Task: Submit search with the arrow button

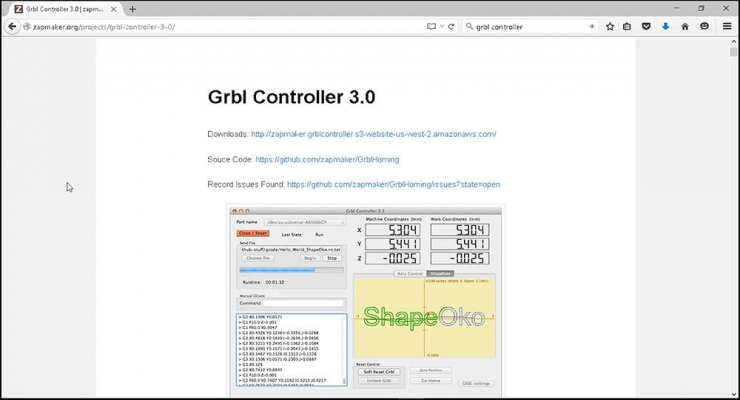Action: click(591, 27)
